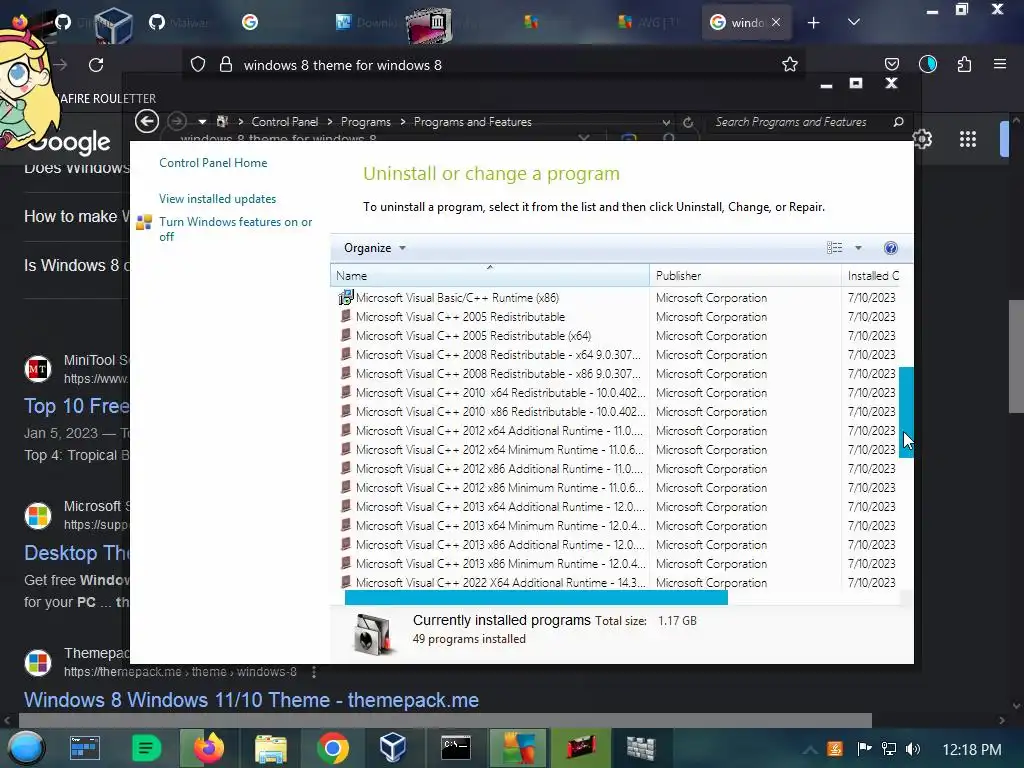Click the site identity lock icon
Image resolution: width=1024 pixels, height=768 pixels.
pos(226,65)
